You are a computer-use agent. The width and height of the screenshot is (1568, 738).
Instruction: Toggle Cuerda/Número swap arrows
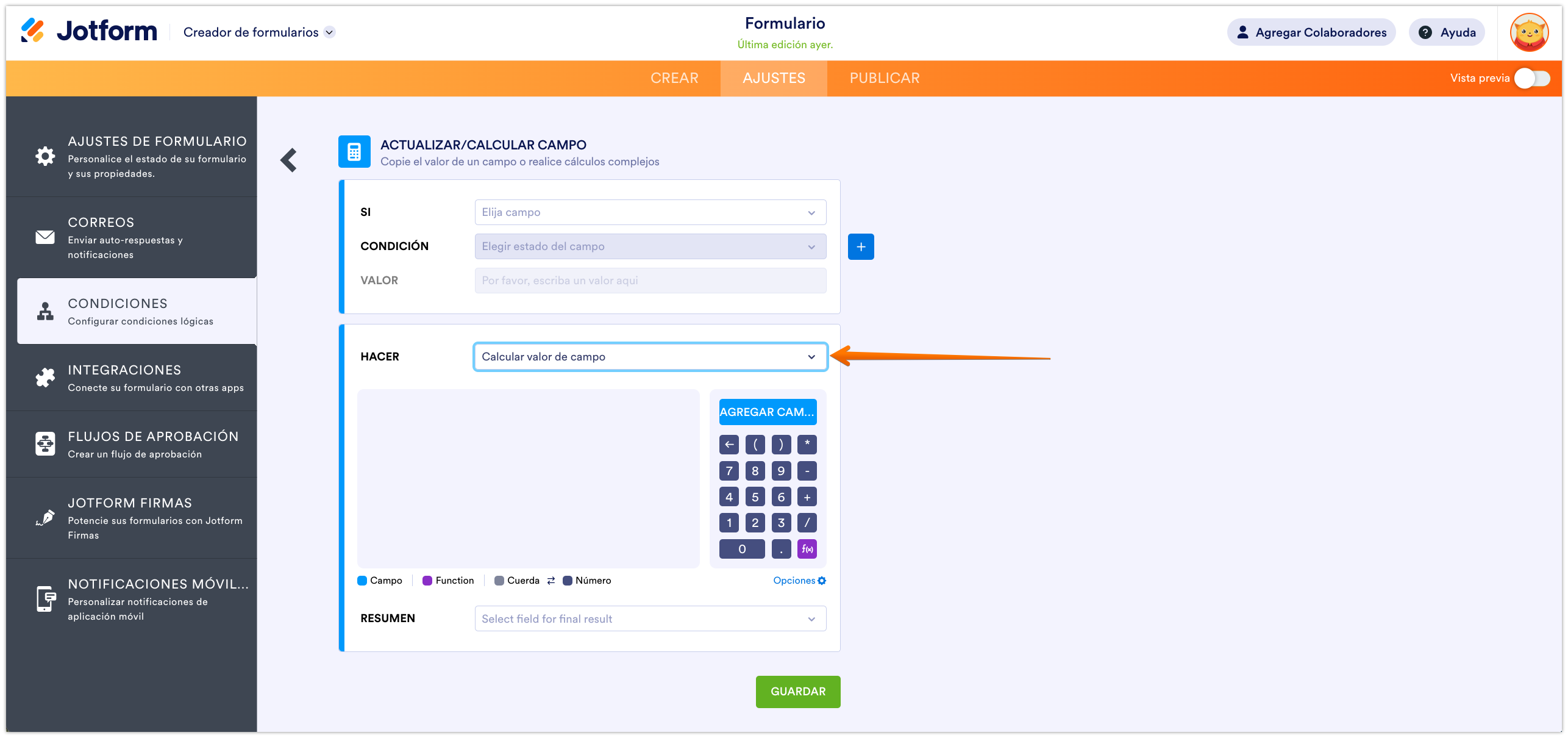(551, 581)
